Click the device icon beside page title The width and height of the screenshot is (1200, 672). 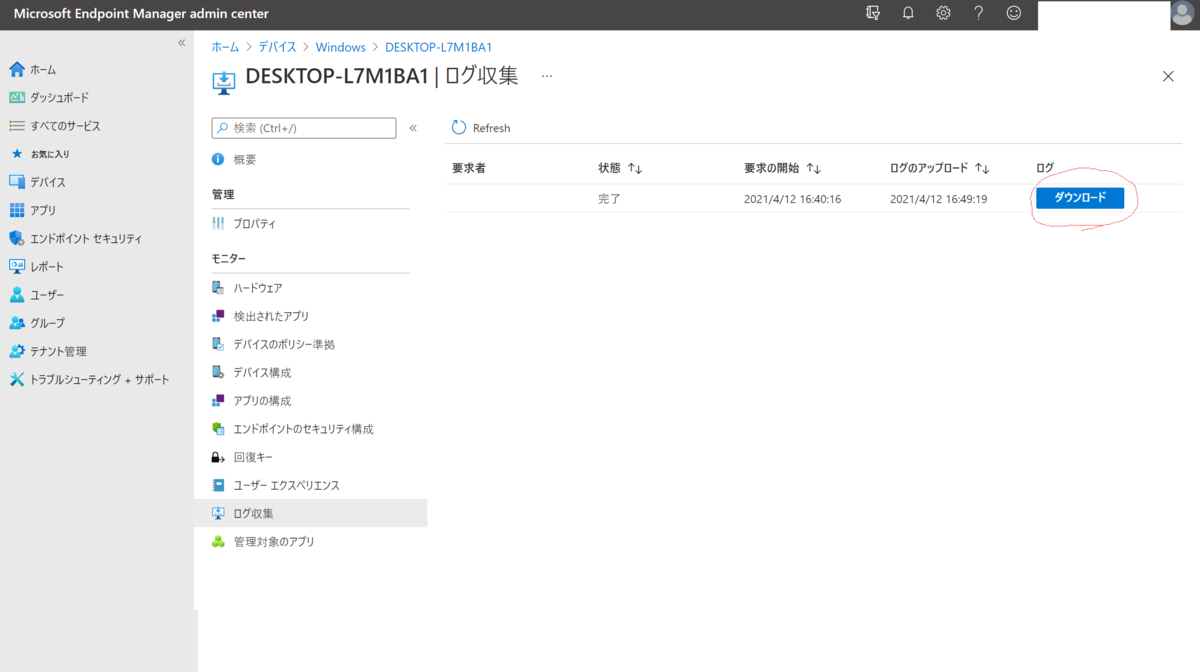tap(224, 82)
